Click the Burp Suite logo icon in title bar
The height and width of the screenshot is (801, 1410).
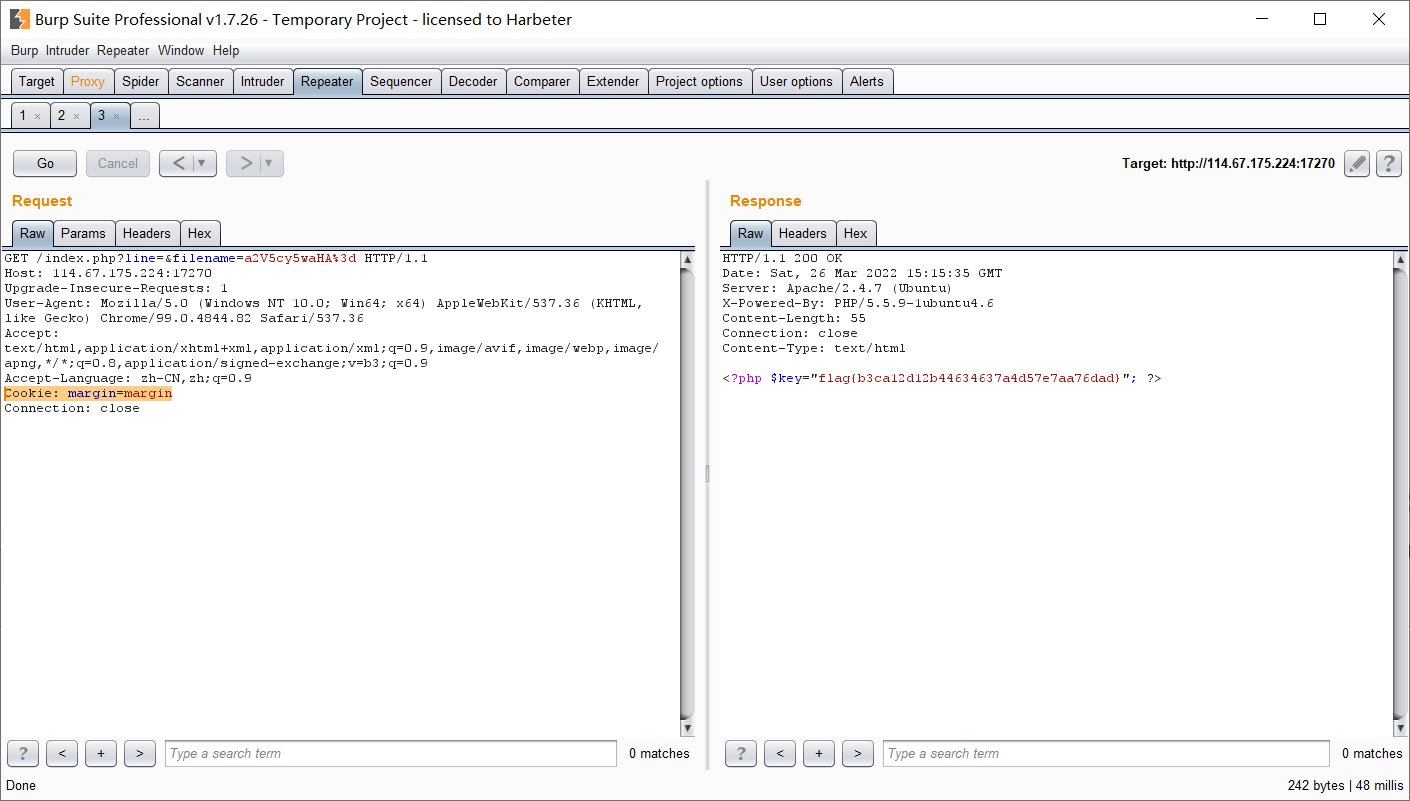[x=19, y=19]
